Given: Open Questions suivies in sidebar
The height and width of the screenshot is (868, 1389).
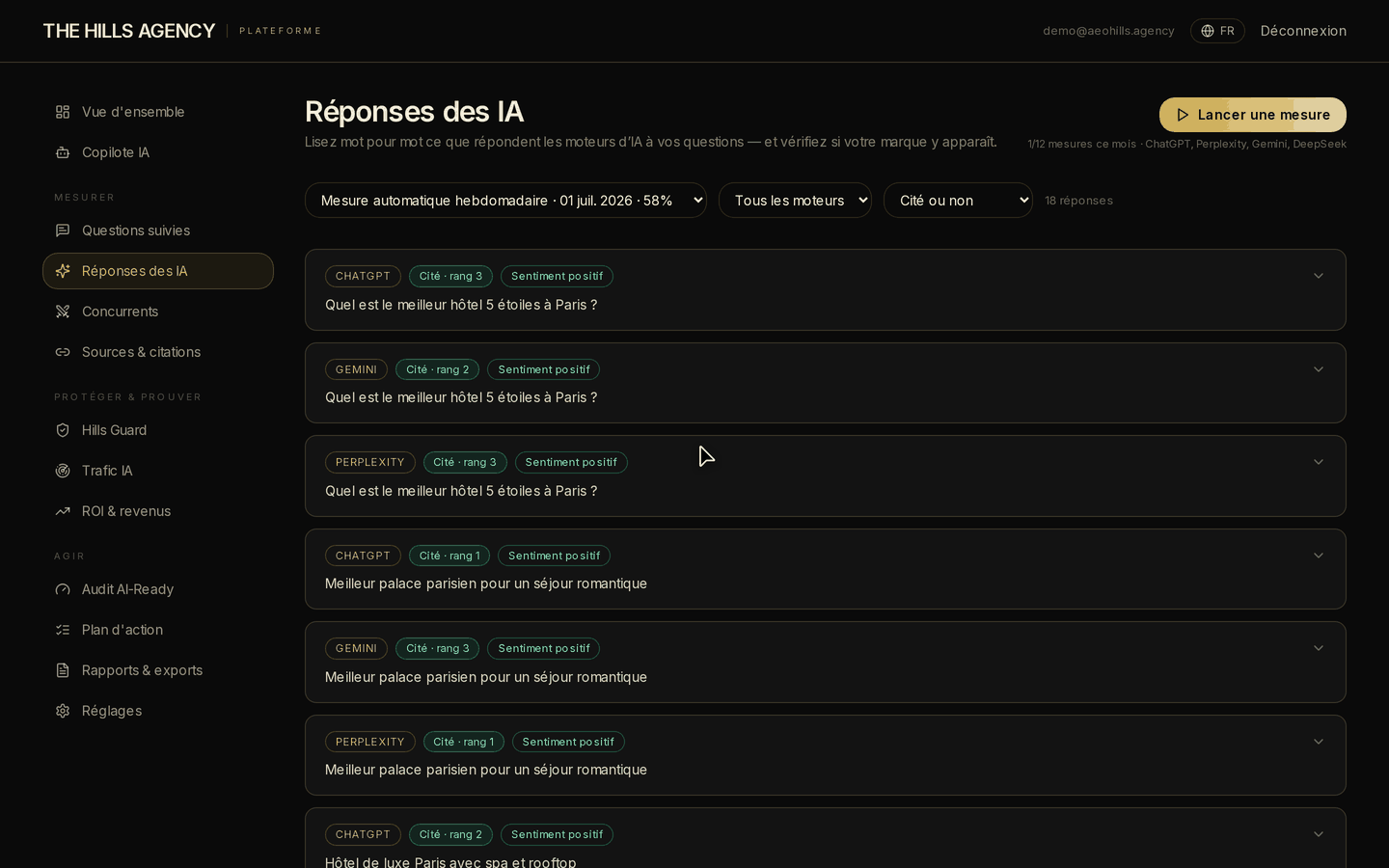Looking at the screenshot, I should point(158,231).
